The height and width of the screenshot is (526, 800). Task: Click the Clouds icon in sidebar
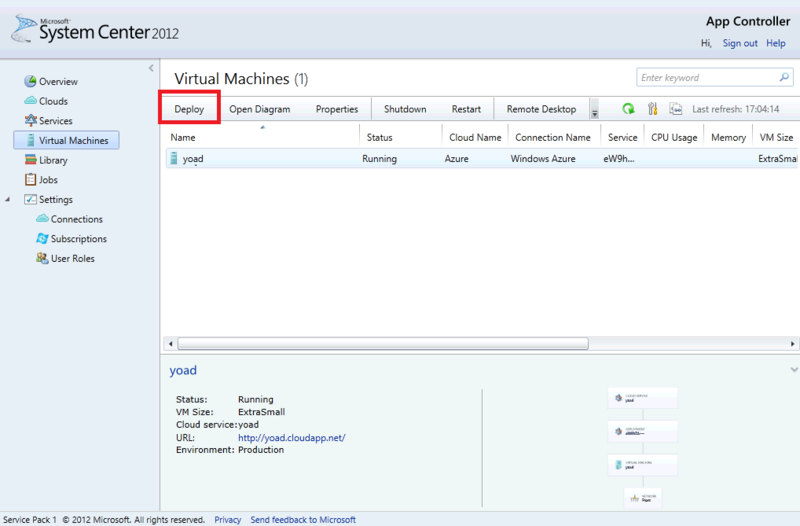click(x=31, y=101)
